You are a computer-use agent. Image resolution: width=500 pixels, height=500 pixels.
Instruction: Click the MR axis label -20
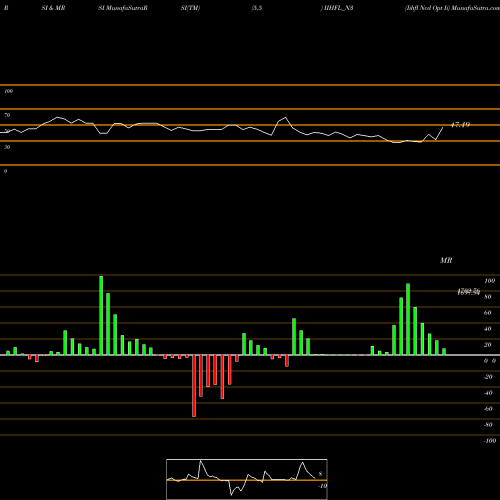click(488, 377)
